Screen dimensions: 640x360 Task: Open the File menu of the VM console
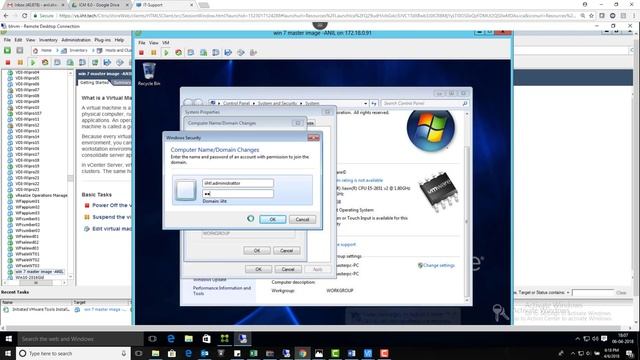(141, 42)
